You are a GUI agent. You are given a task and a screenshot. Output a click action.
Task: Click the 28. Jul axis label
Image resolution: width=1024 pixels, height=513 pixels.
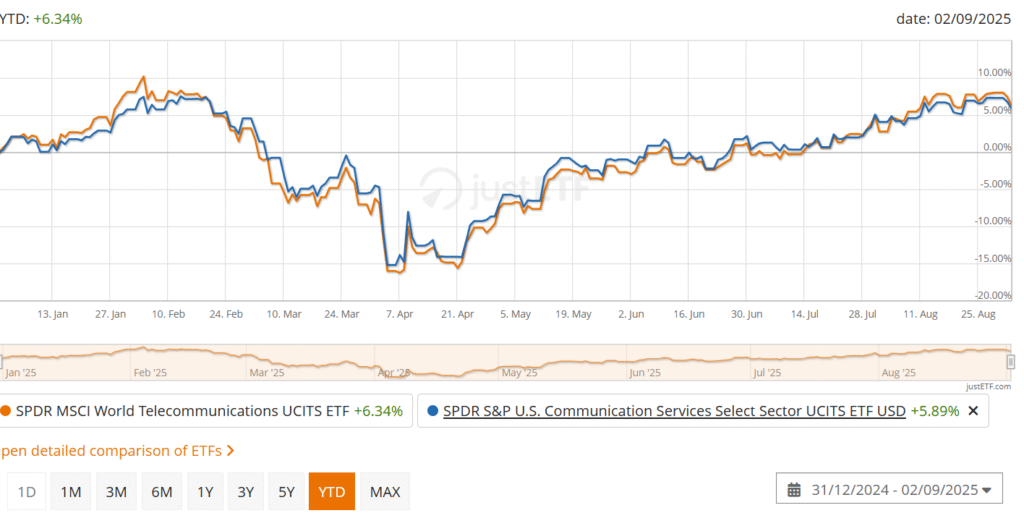tap(862, 314)
